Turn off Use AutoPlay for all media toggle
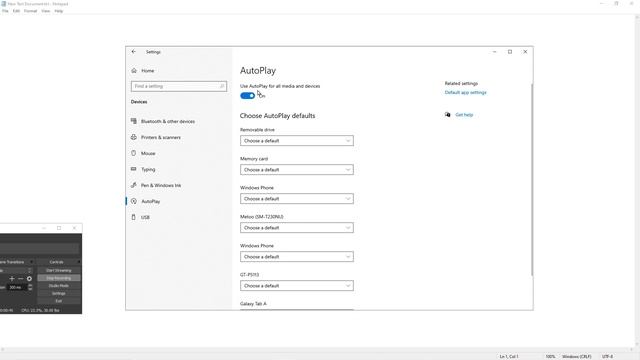The width and height of the screenshot is (640, 360). click(x=247, y=96)
